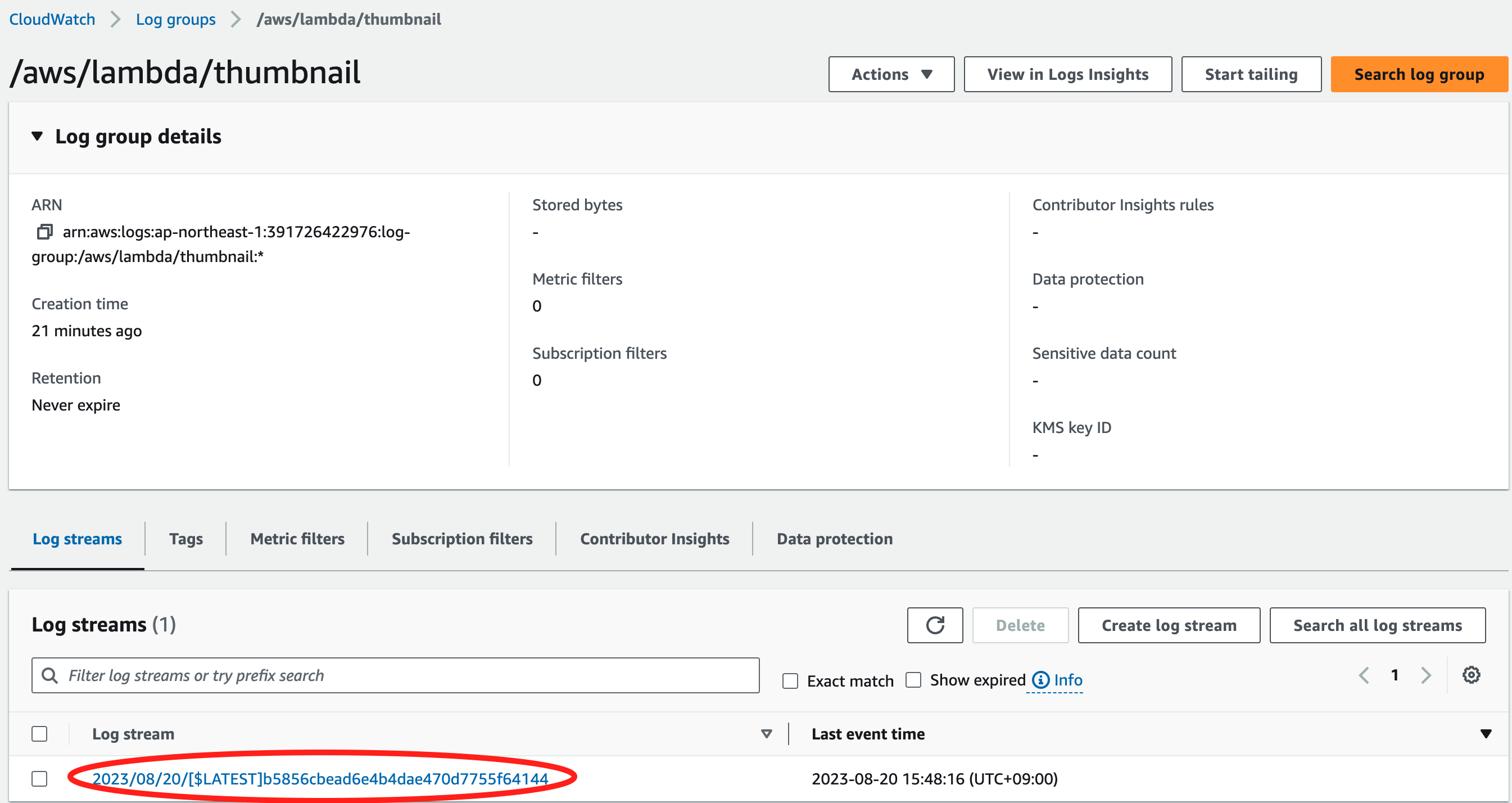Refresh the log streams list
1512x803 pixels.
(x=934, y=625)
